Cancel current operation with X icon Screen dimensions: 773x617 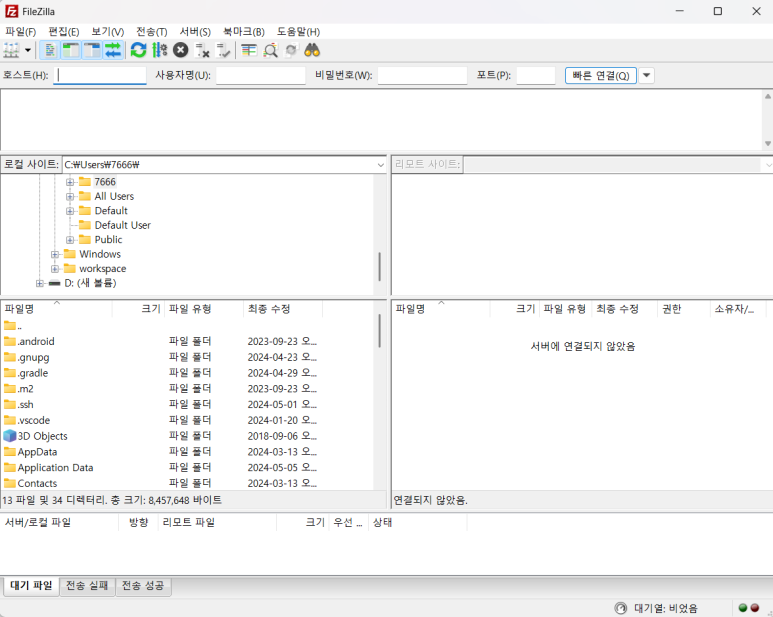point(181,50)
